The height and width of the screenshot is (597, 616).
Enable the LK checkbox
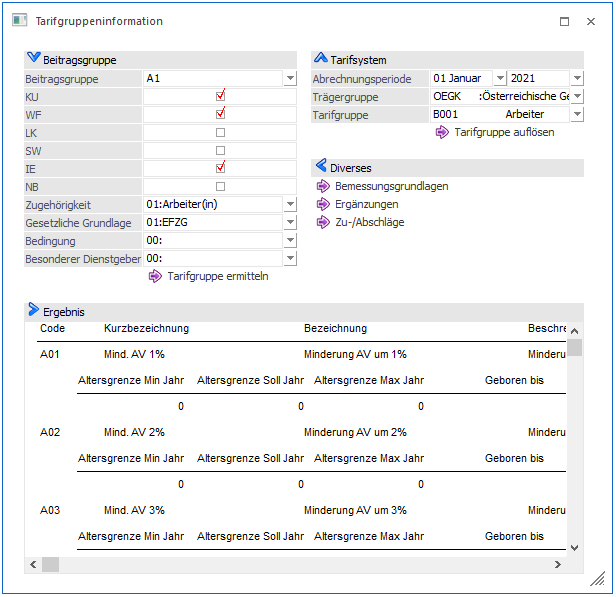coord(221,132)
